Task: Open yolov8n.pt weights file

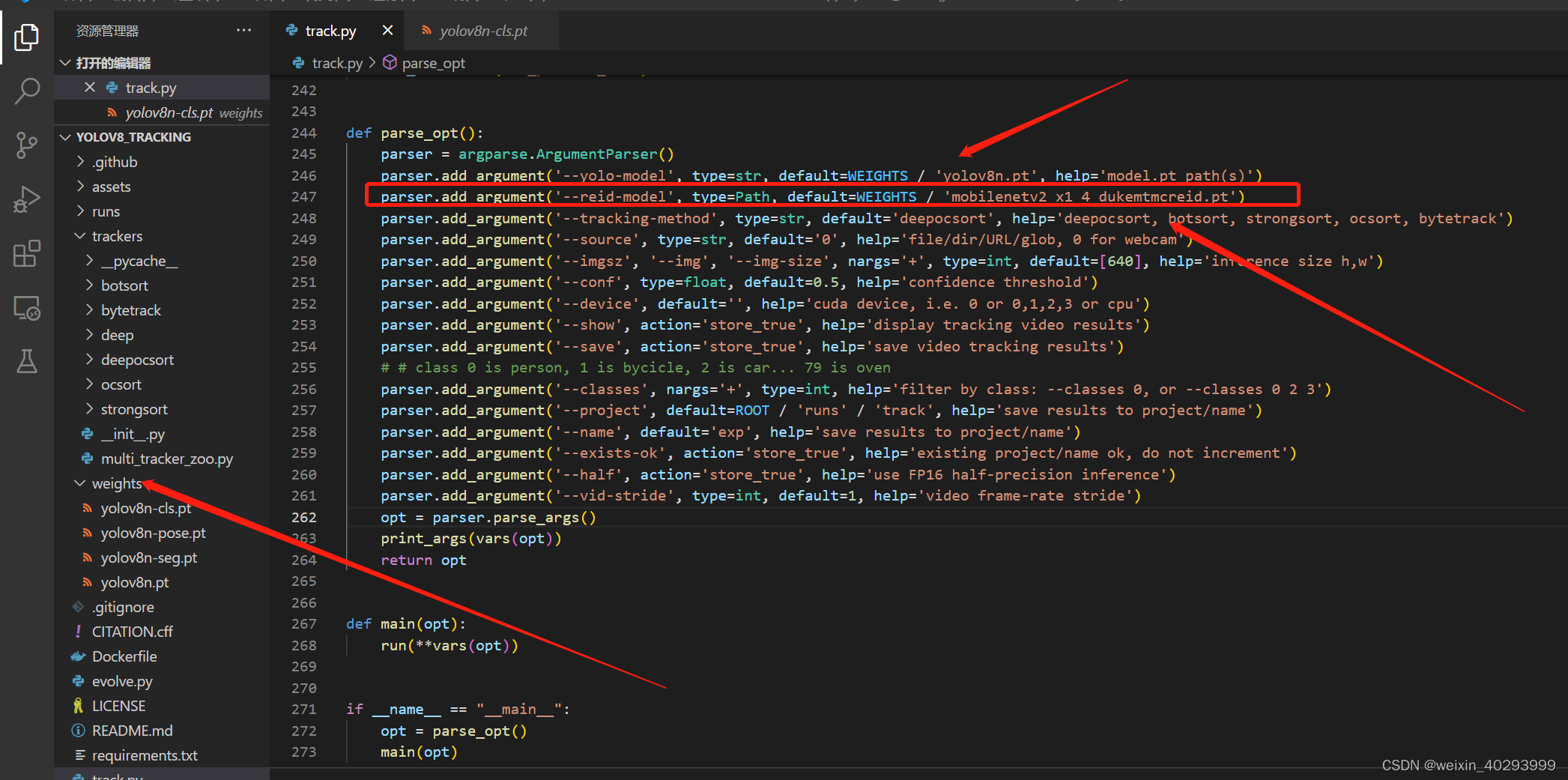Action: click(135, 582)
